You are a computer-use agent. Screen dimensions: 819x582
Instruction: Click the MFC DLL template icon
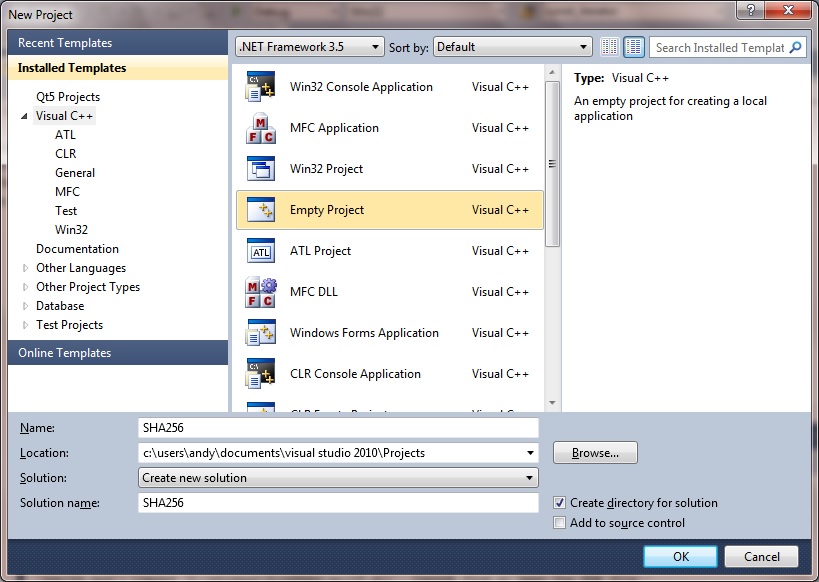pyautogui.click(x=260, y=292)
